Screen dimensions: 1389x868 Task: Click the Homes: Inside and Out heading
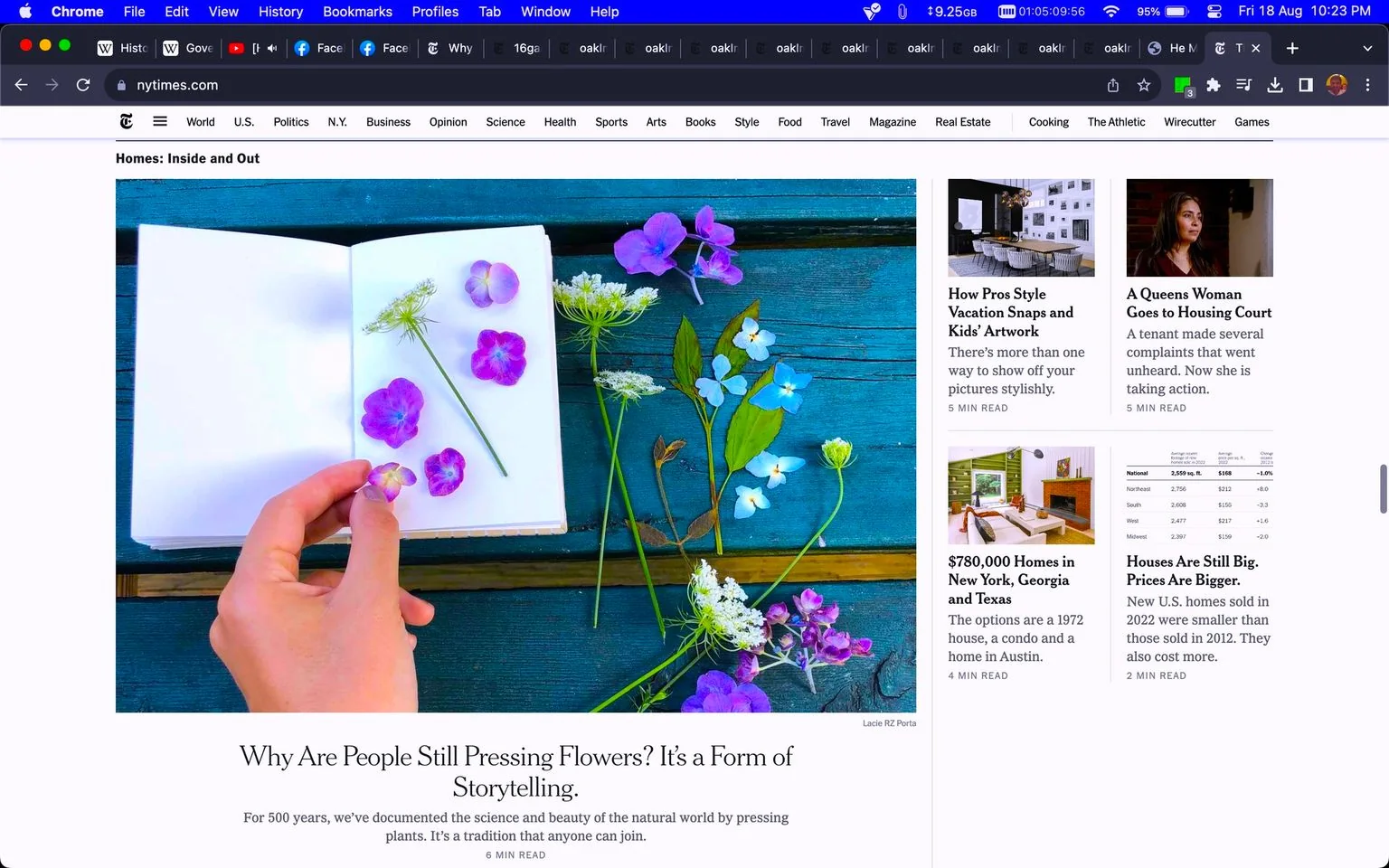tap(187, 158)
